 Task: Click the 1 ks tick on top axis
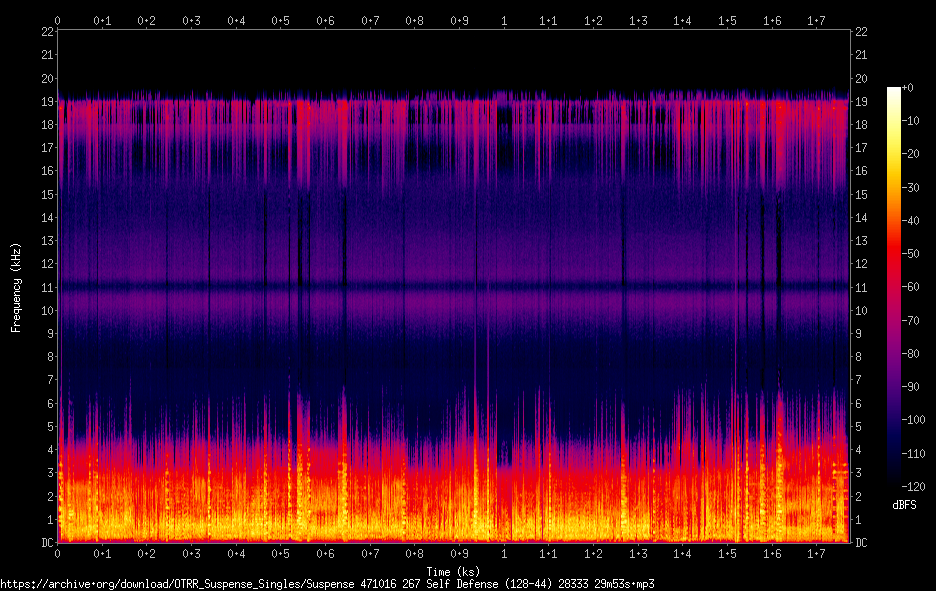pos(504,21)
